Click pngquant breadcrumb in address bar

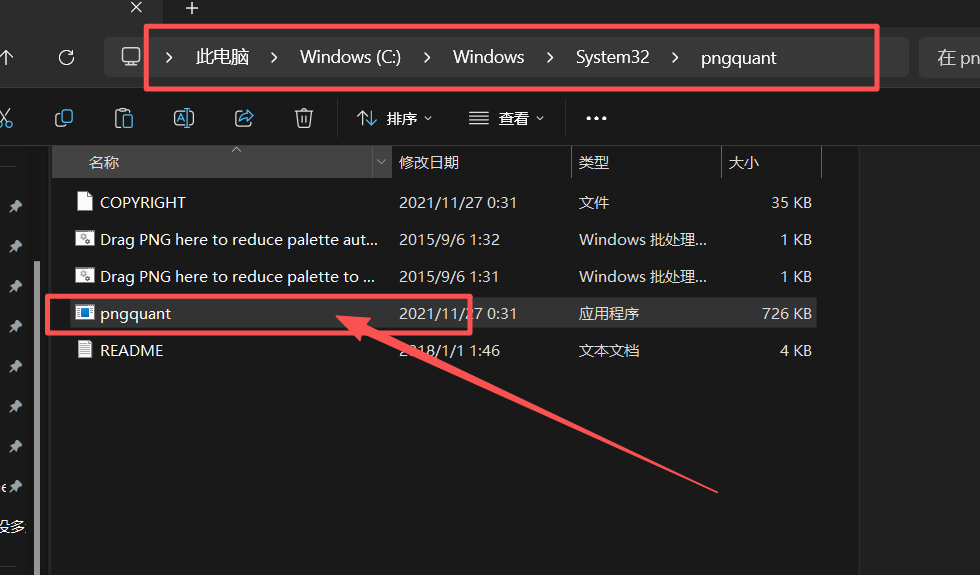tap(739, 58)
